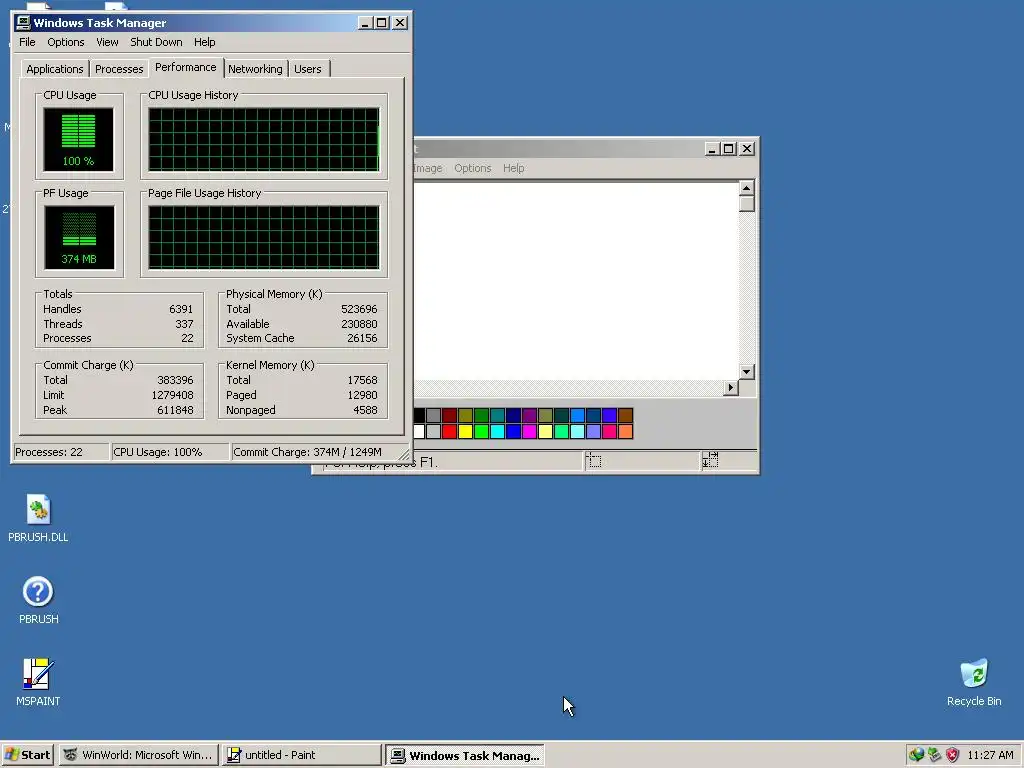Click the Task Manager title bar icon
The image size is (1024, 768).
tap(23, 23)
